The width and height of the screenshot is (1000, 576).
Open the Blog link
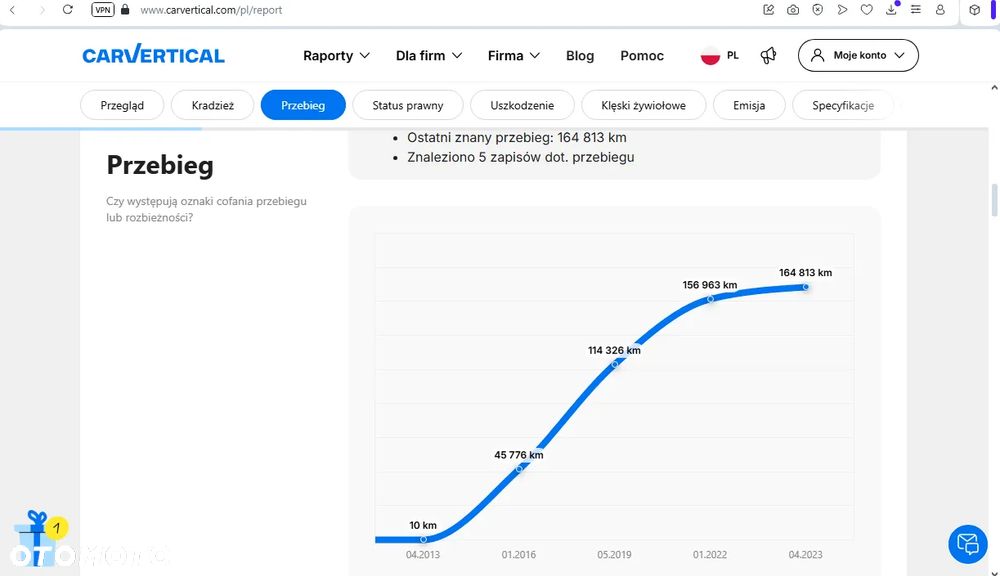point(580,56)
